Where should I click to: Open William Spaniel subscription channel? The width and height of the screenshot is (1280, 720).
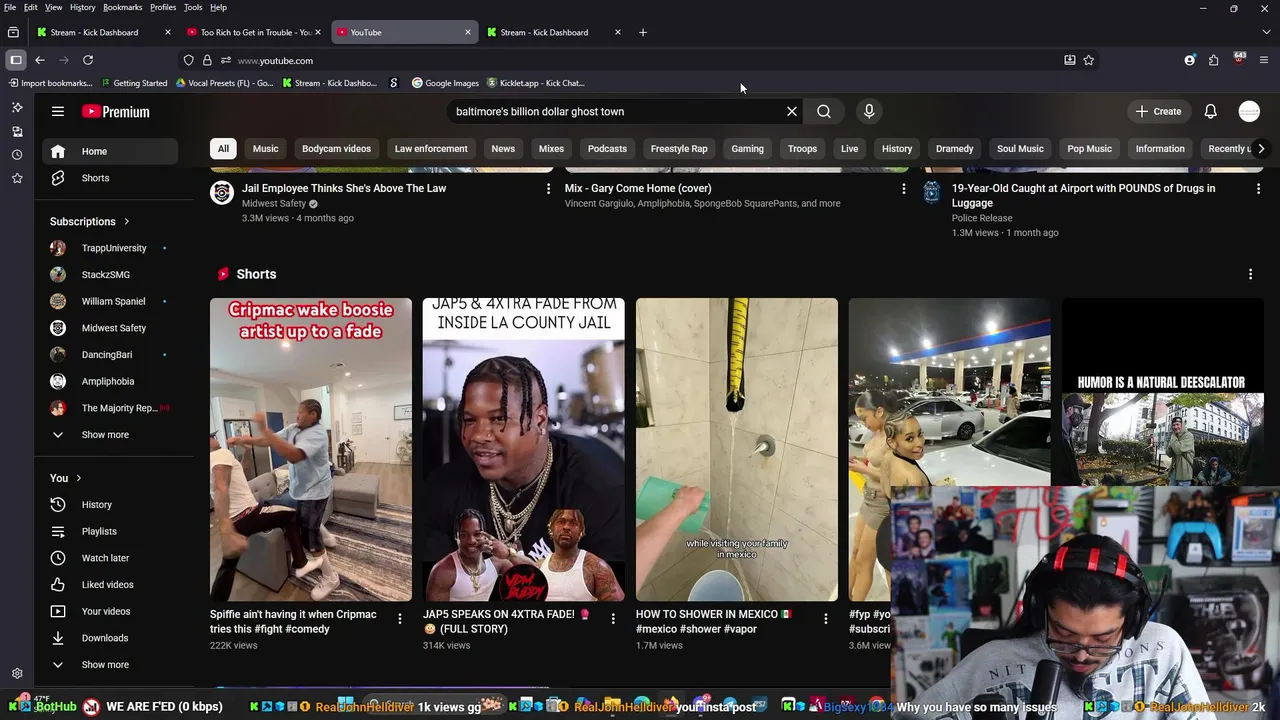pos(110,301)
